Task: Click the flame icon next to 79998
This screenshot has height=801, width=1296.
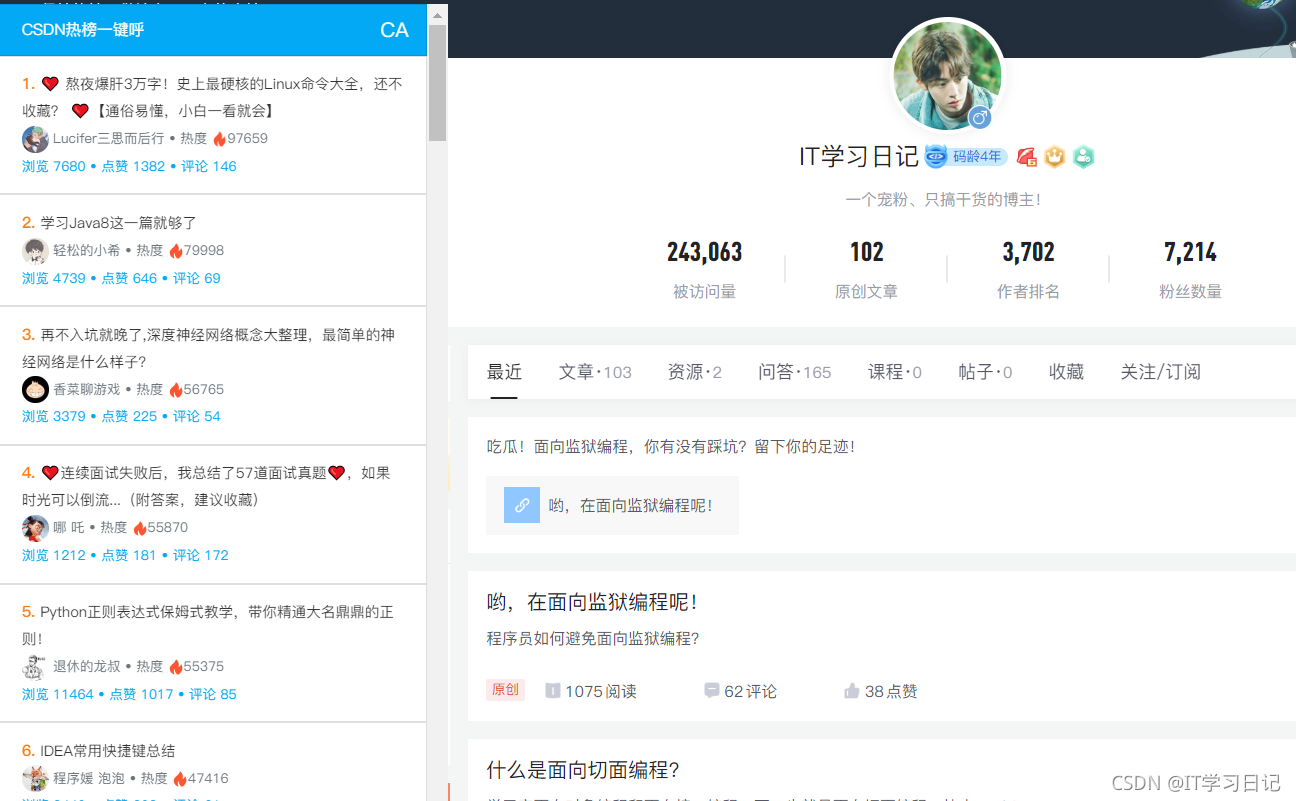Action: (175, 250)
